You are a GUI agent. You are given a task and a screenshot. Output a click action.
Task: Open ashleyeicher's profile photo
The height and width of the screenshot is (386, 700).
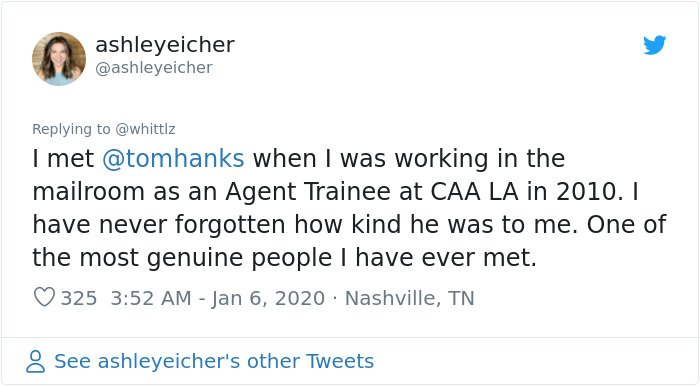pyautogui.click(x=59, y=59)
